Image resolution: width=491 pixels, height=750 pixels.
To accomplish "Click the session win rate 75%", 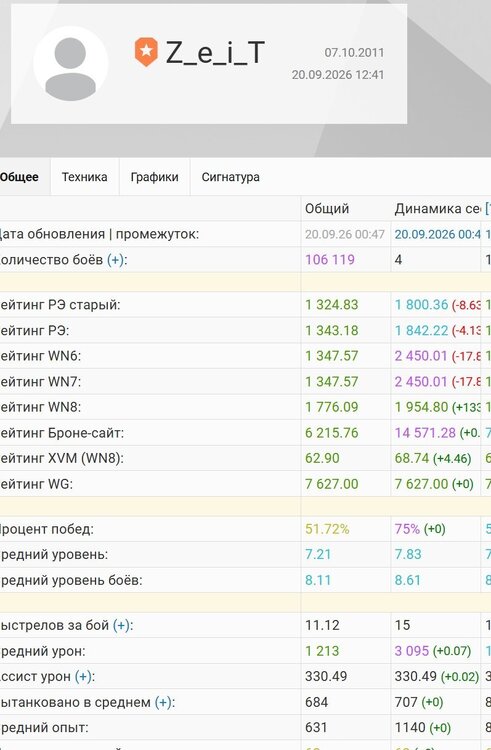I will point(407,529).
